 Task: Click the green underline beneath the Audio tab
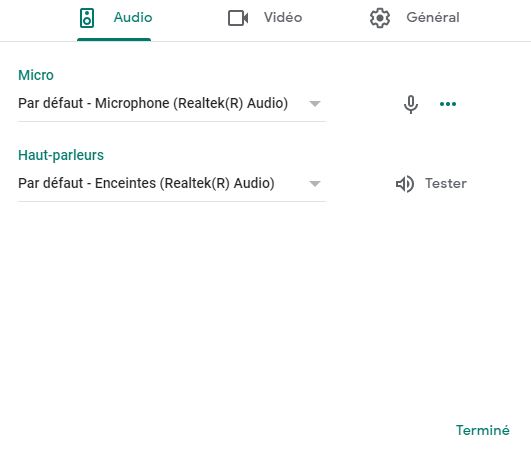[x=114, y=40]
